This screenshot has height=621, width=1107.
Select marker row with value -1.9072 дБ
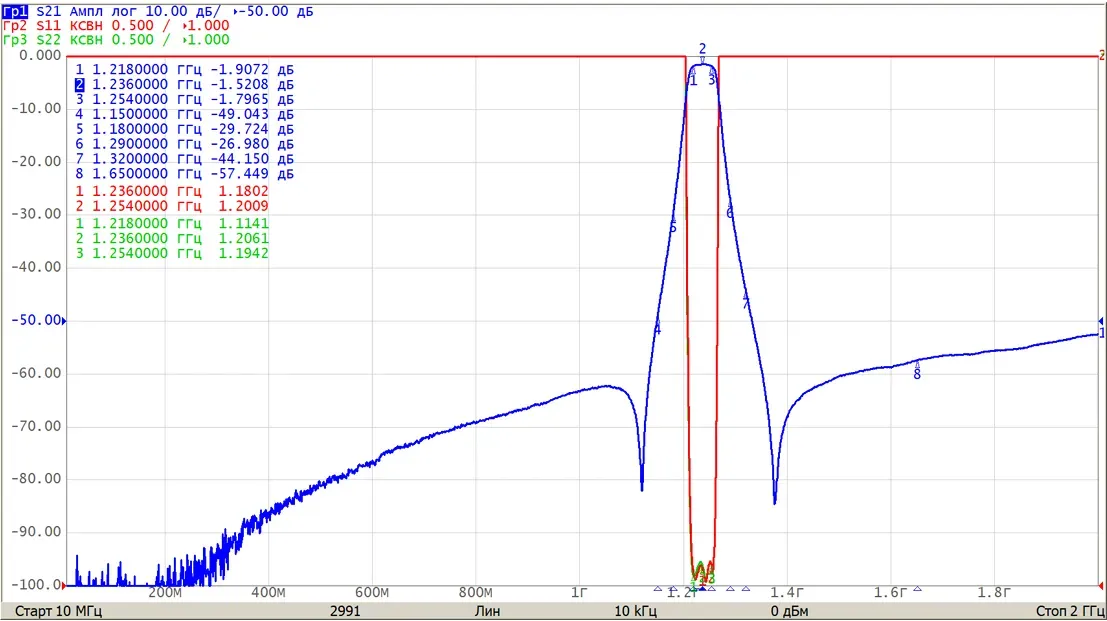click(x=184, y=70)
